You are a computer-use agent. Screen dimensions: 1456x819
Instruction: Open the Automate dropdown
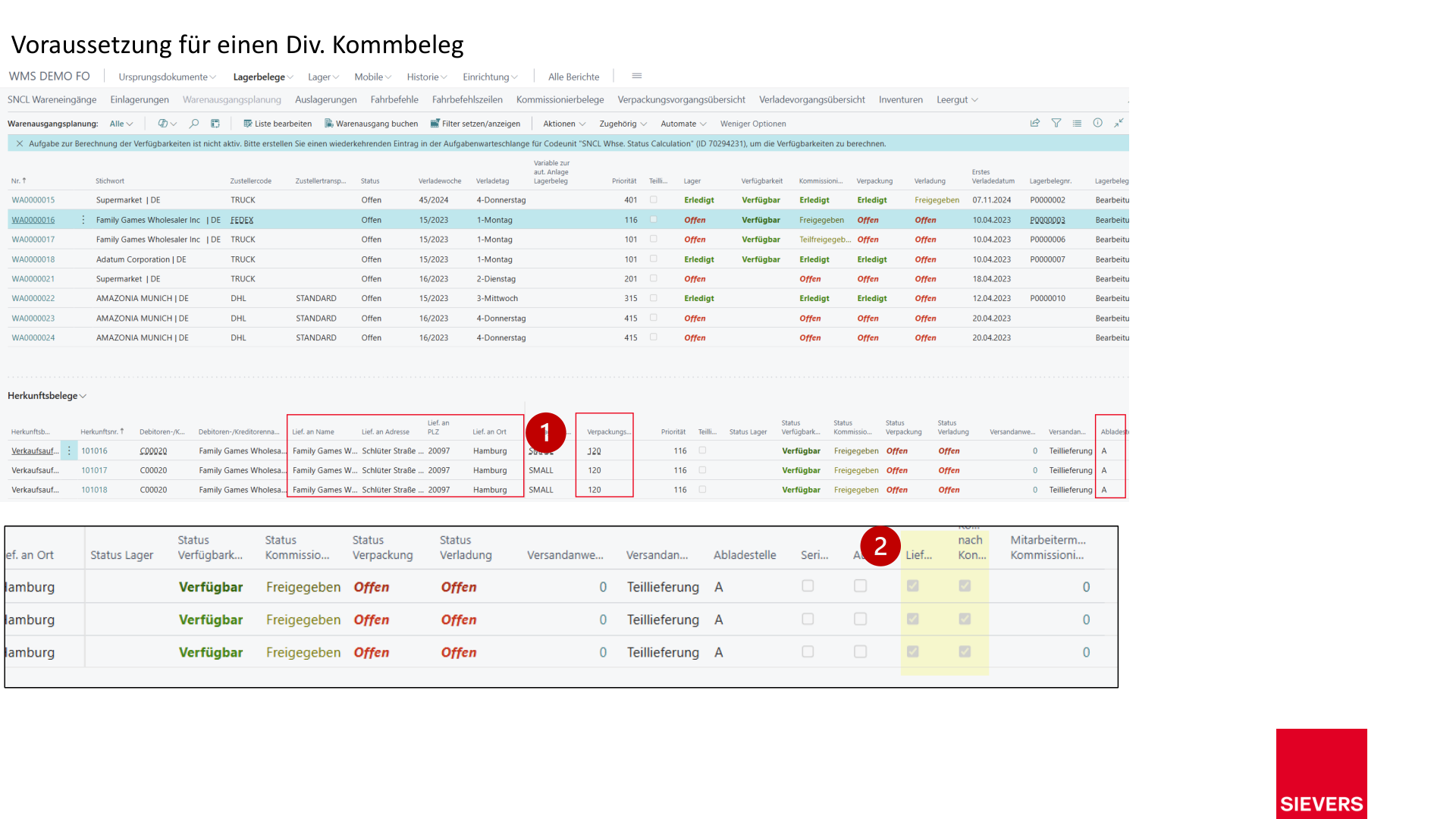[x=683, y=124]
